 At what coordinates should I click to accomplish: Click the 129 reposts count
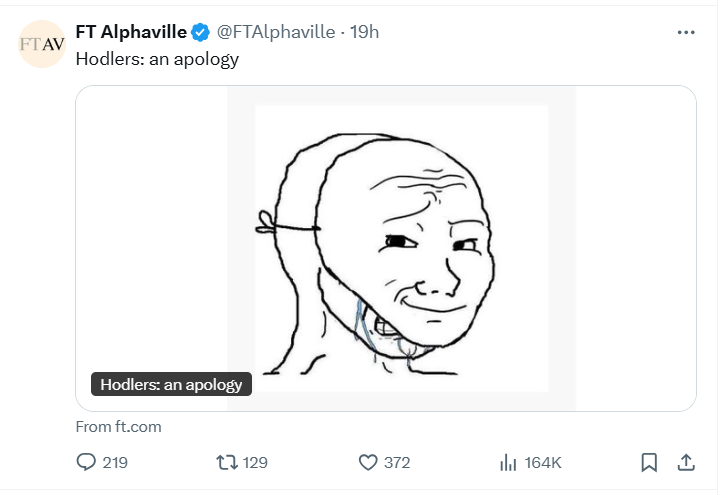pos(255,462)
